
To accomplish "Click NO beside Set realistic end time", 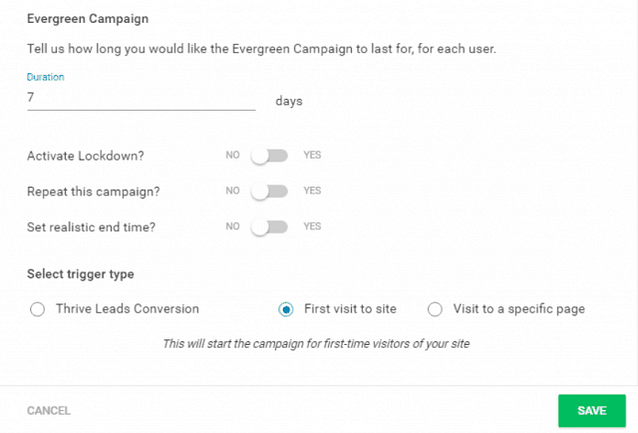I will [x=233, y=227].
